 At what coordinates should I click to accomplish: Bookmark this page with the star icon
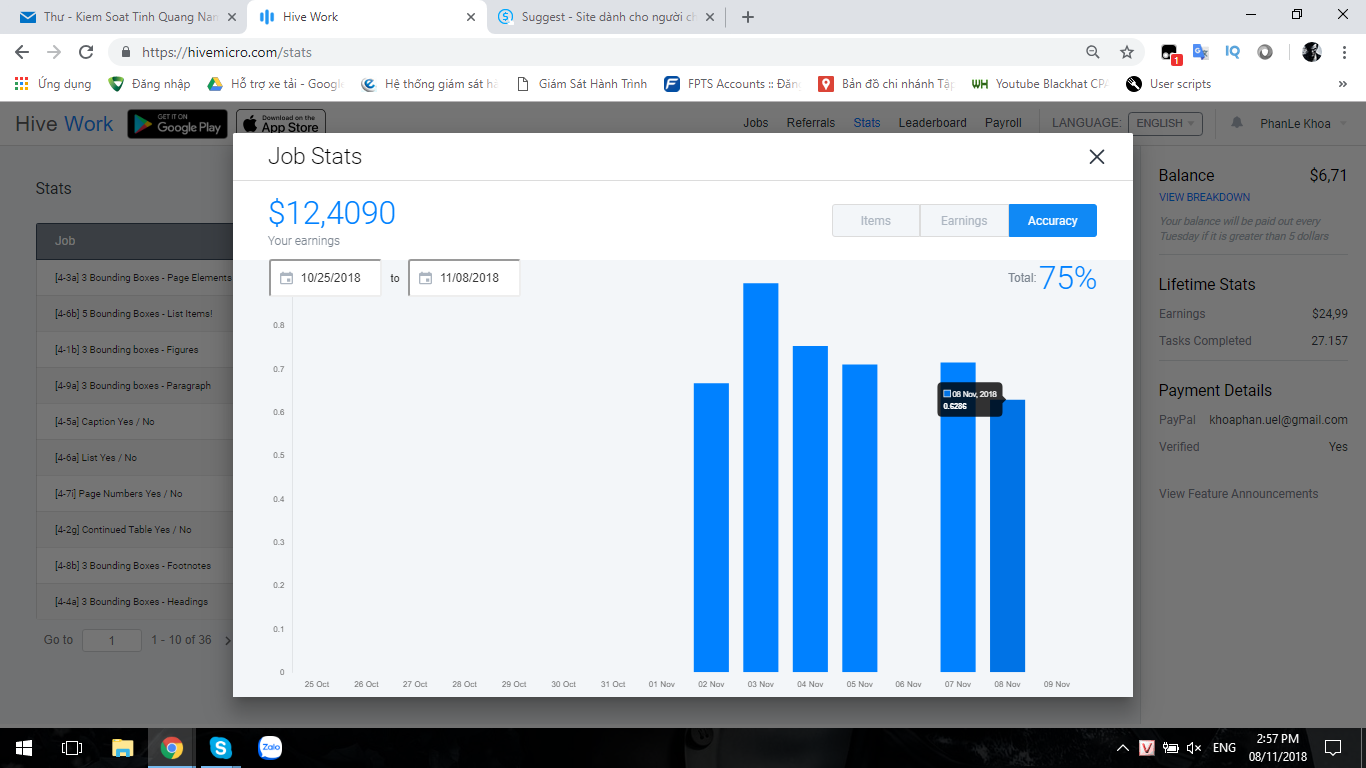point(1127,52)
